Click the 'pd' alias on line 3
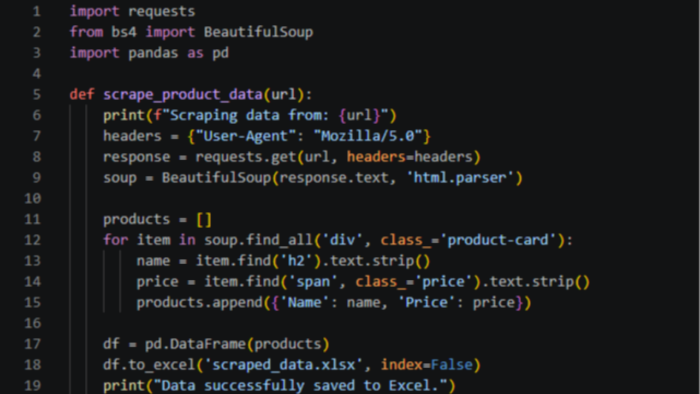Image resolution: width=700 pixels, height=394 pixels. click(221, 53)
